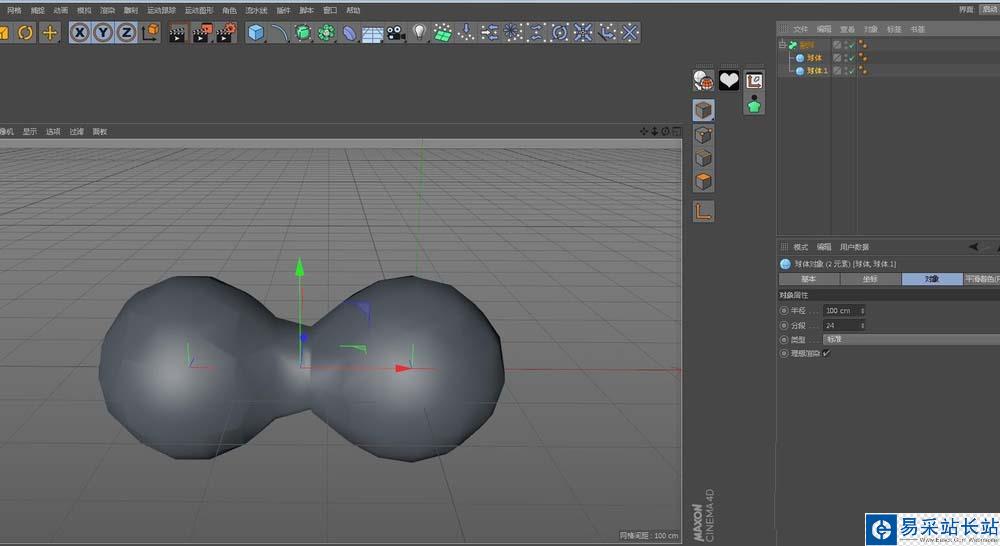The image size is (1000, 546).
Task: Click the black heart icon
Action: (729, 81)
